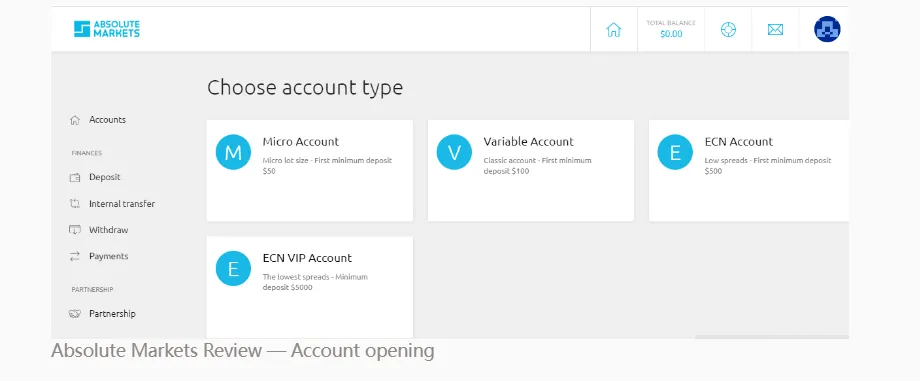Viewport: 920px width, 381px height.
Task: View the Total Balance $0.00 widget
Action: point(671,29)
